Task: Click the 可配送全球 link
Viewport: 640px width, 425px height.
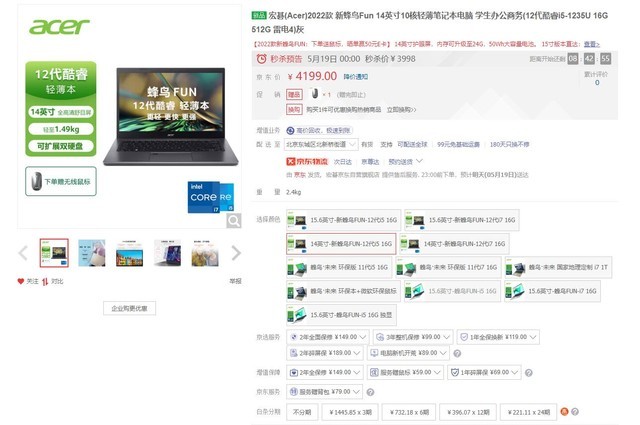Action: tap(412, 145)
